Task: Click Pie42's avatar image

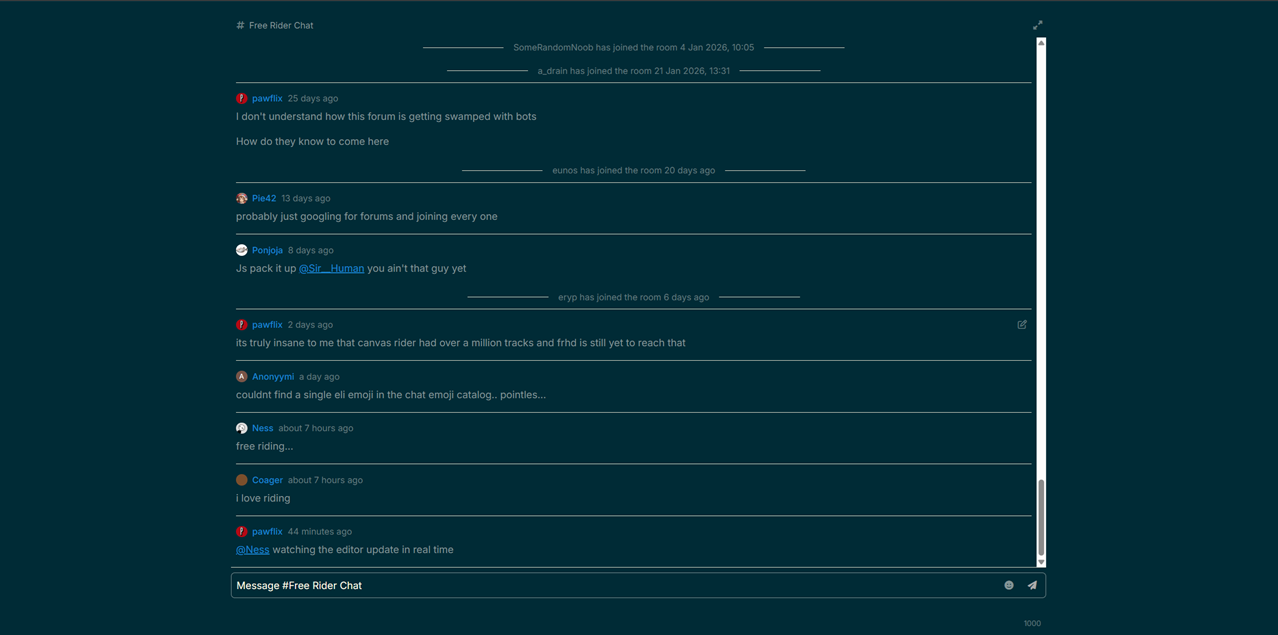Action: 241,198
